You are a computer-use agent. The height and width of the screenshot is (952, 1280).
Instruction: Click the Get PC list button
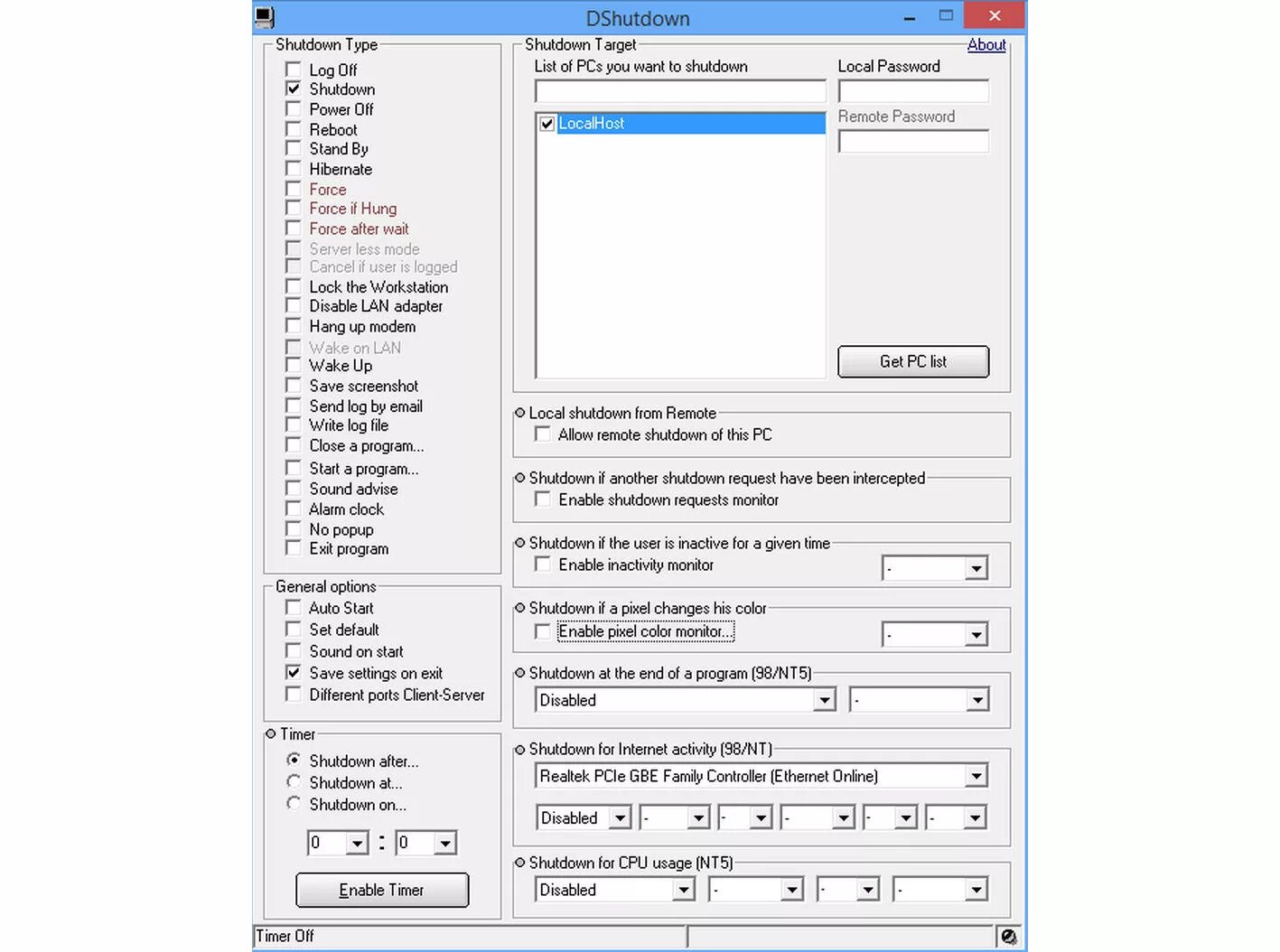click(913, 361)
